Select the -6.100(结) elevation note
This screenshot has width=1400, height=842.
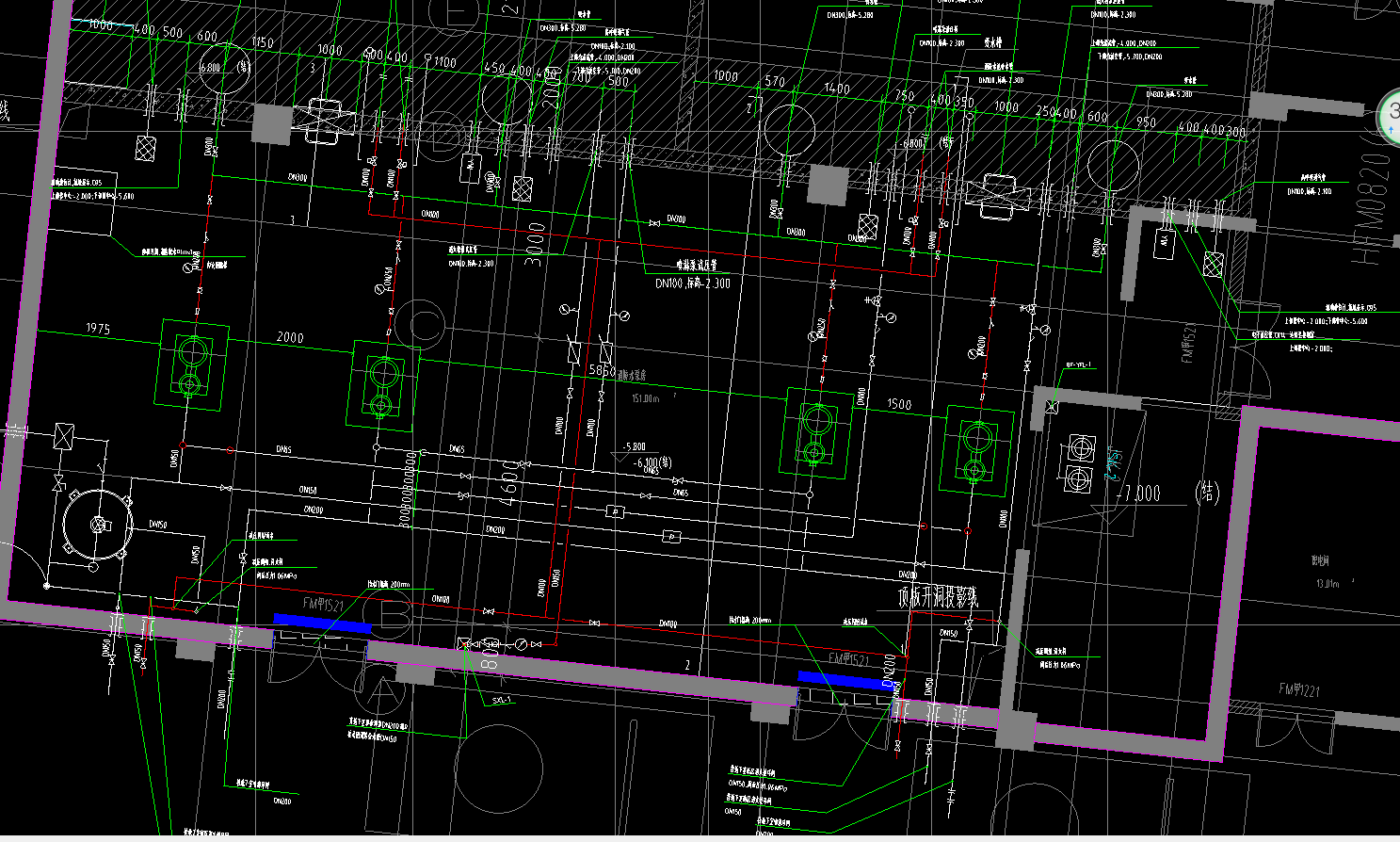tap(652, 463)
